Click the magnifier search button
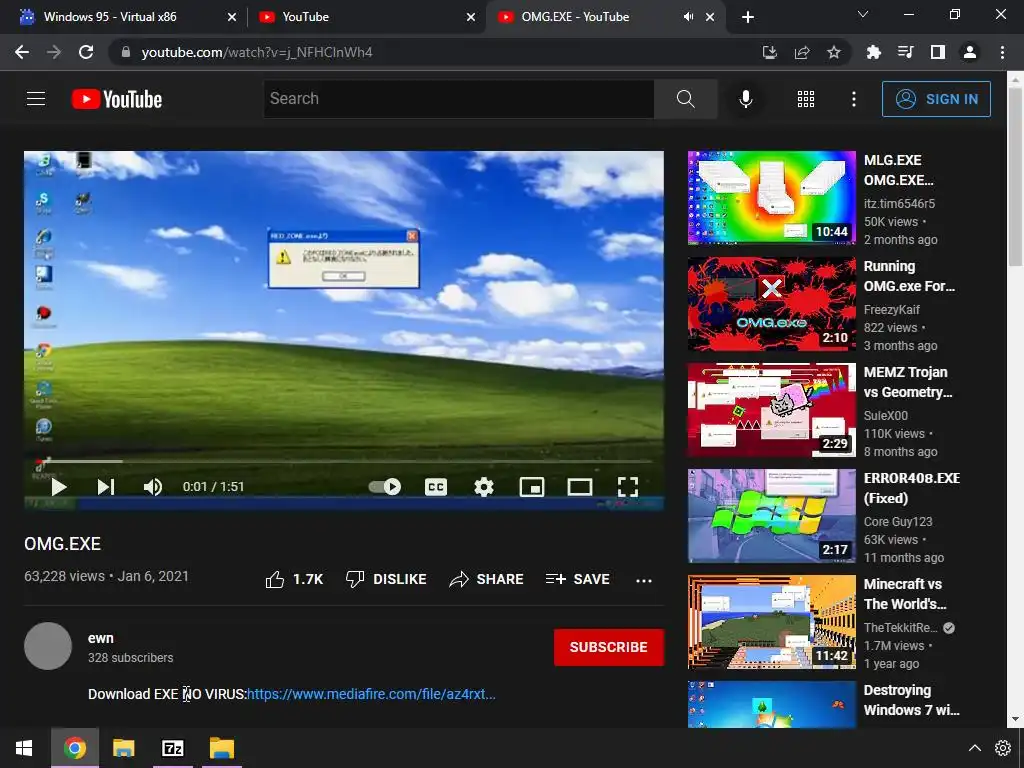Screen dimensions: 1024x768 (686, 99)
